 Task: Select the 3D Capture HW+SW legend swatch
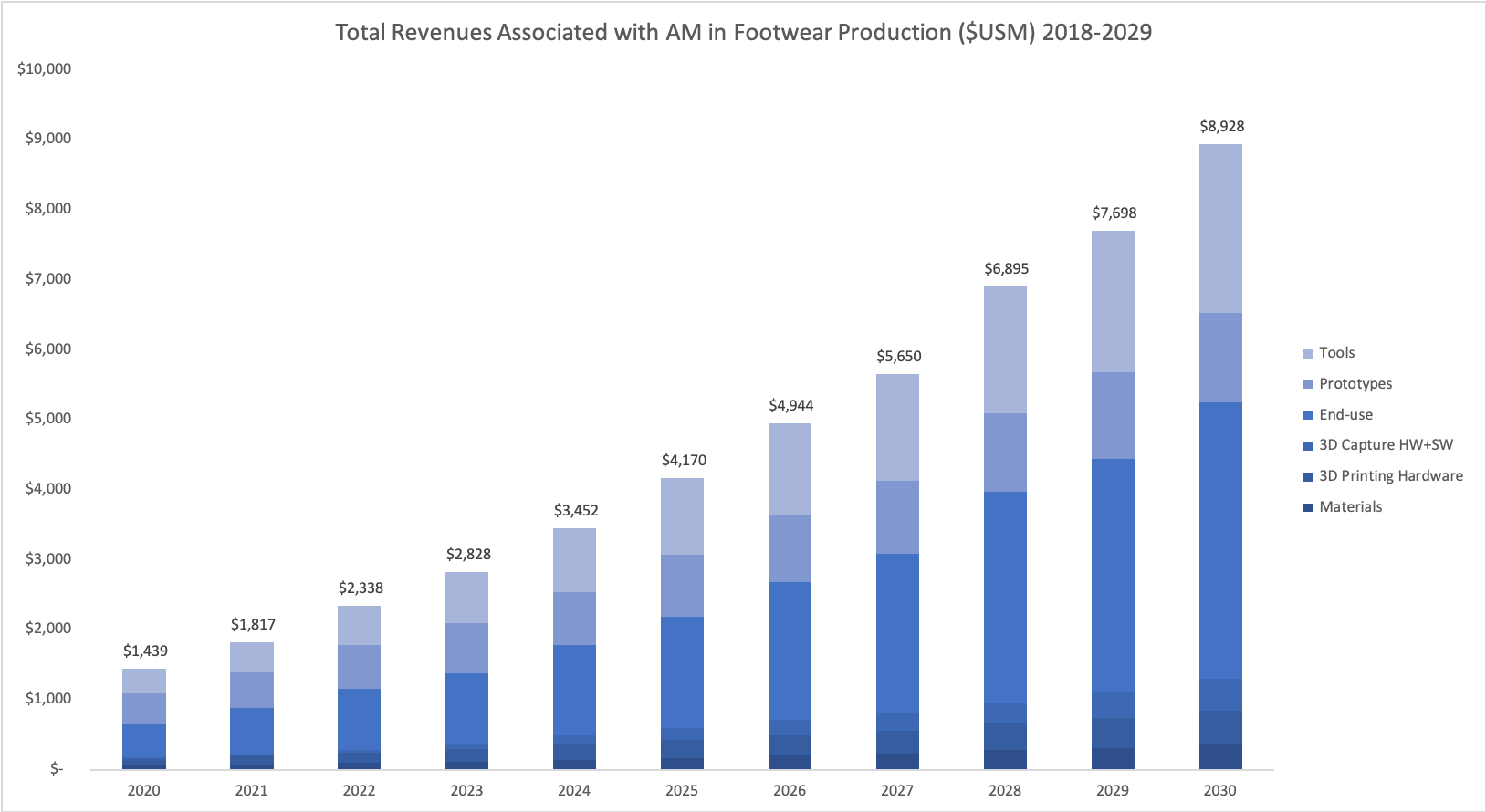1308,445
